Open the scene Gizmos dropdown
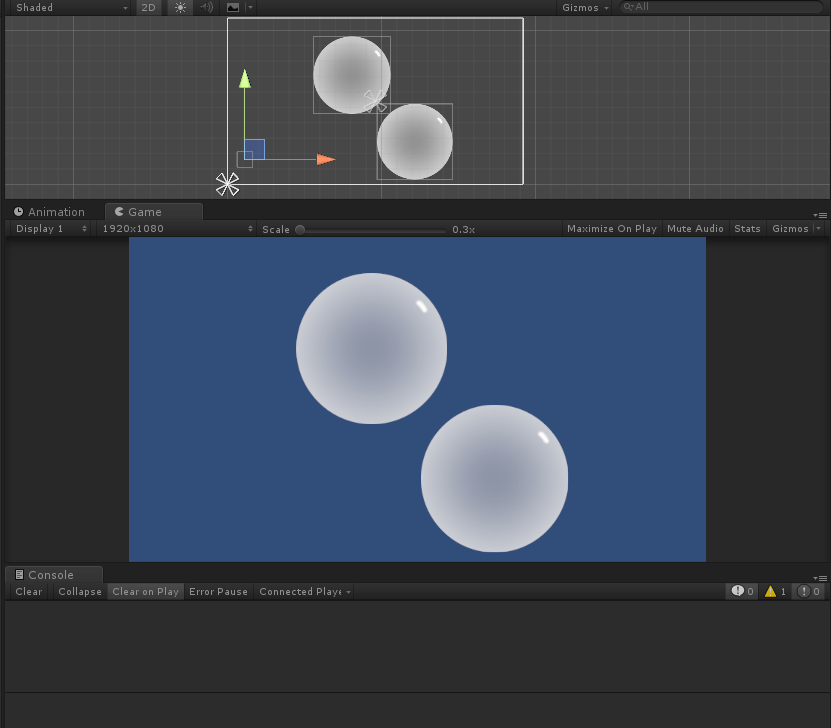 (583, 7)
